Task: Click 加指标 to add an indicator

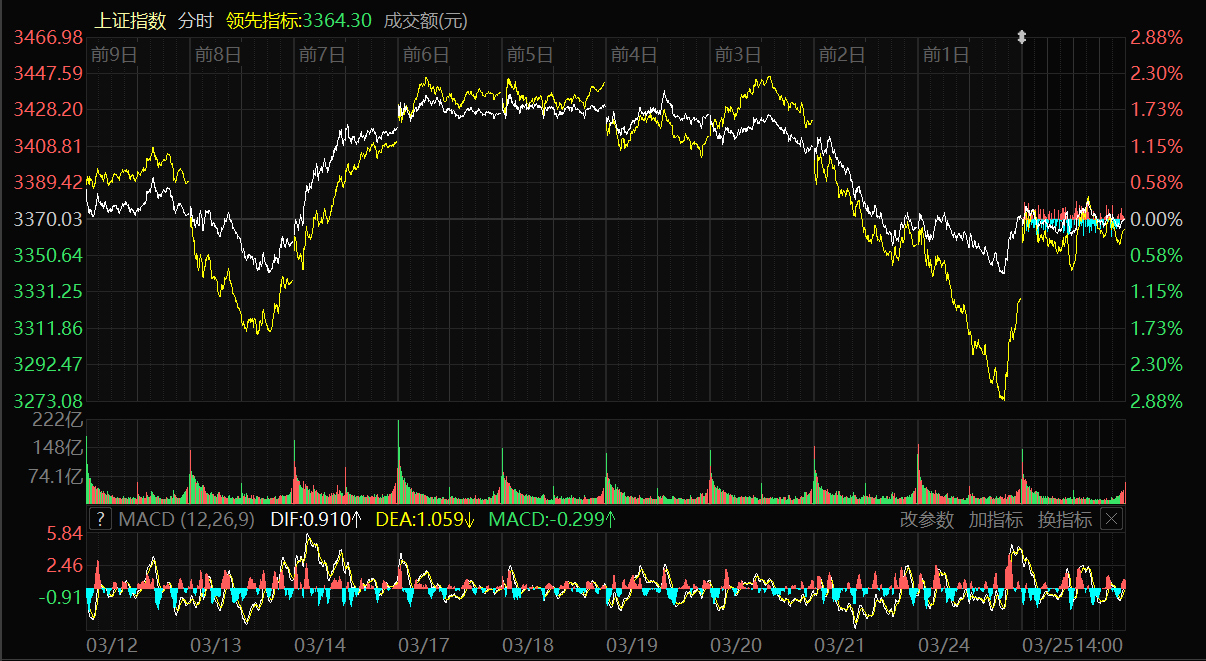Action: [x=996, y=519]
